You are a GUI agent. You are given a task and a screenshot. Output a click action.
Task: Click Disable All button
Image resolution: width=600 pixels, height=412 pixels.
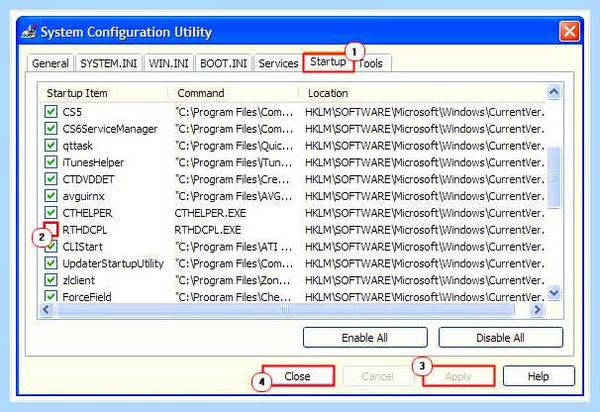click(501, 338)
